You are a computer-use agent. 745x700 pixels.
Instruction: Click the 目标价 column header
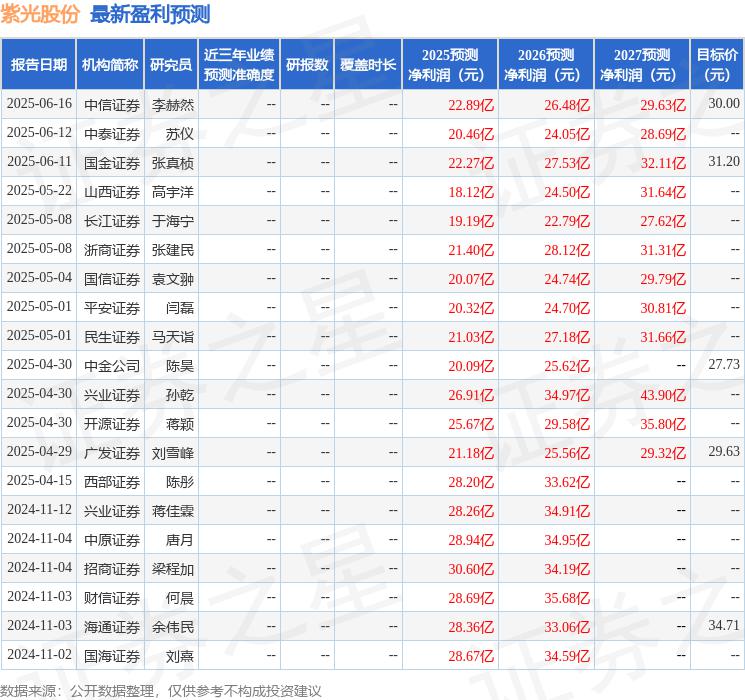coord(717,65)
